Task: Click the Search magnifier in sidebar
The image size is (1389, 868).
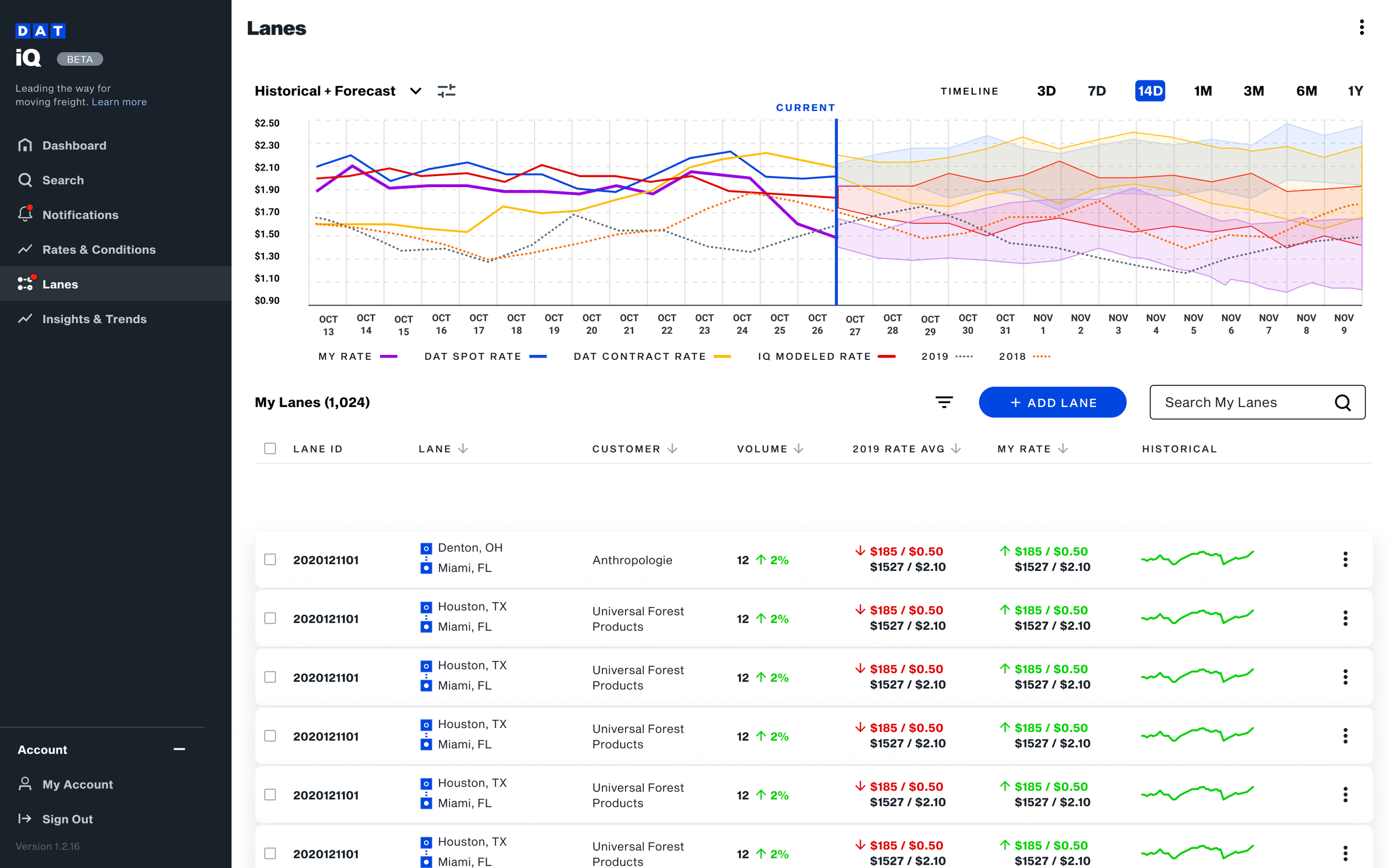Action: click(25, 180)
